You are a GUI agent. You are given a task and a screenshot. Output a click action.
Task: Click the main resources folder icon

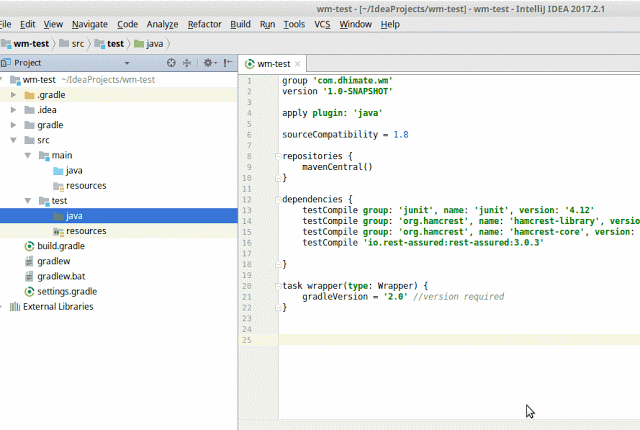(x=58, y=186)
